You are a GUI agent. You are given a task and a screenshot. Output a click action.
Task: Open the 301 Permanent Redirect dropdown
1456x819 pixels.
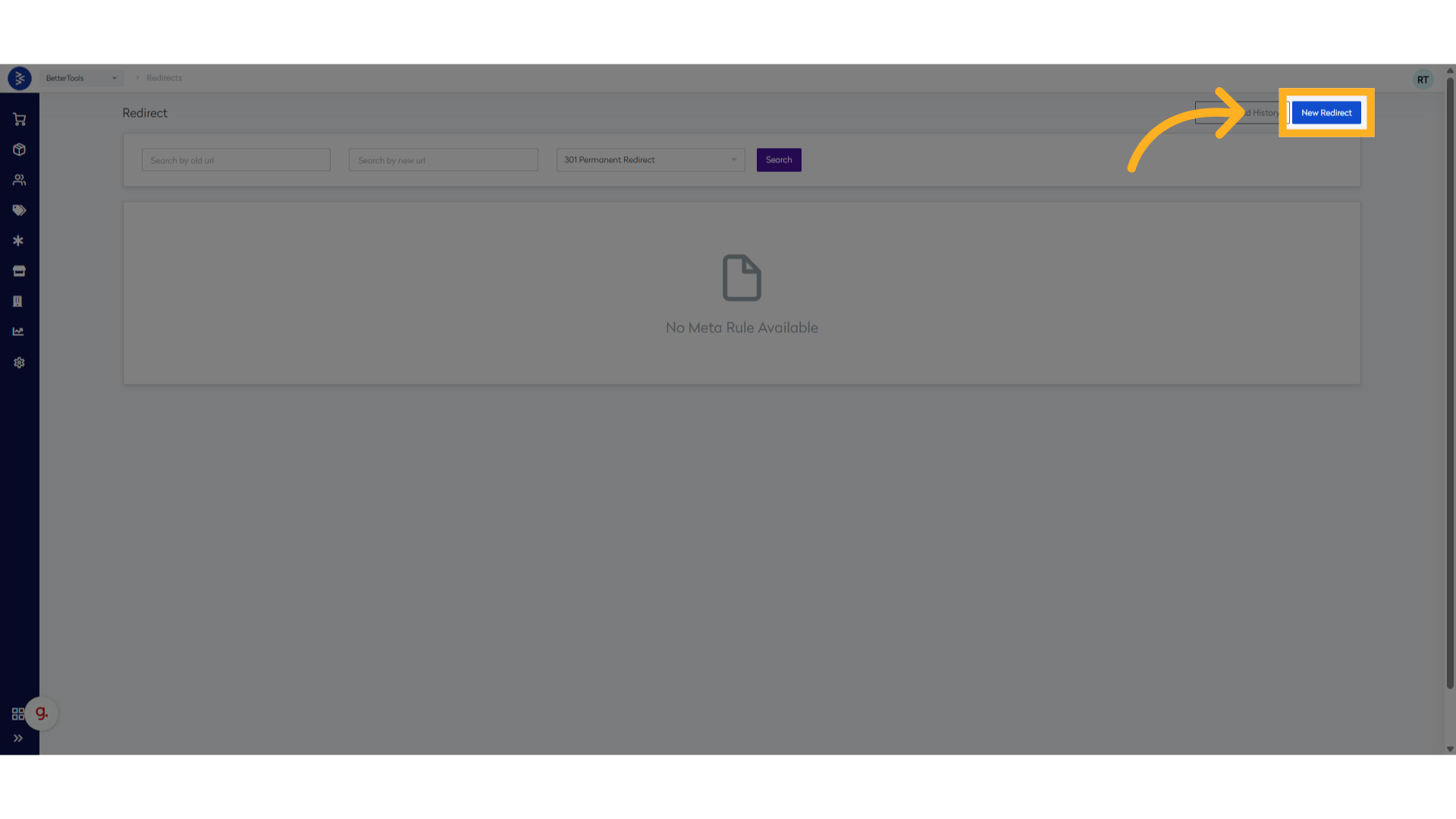[651, 160]
